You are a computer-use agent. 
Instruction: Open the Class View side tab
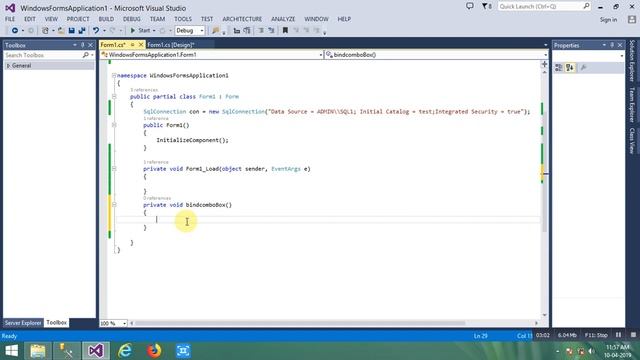point(632,141)
